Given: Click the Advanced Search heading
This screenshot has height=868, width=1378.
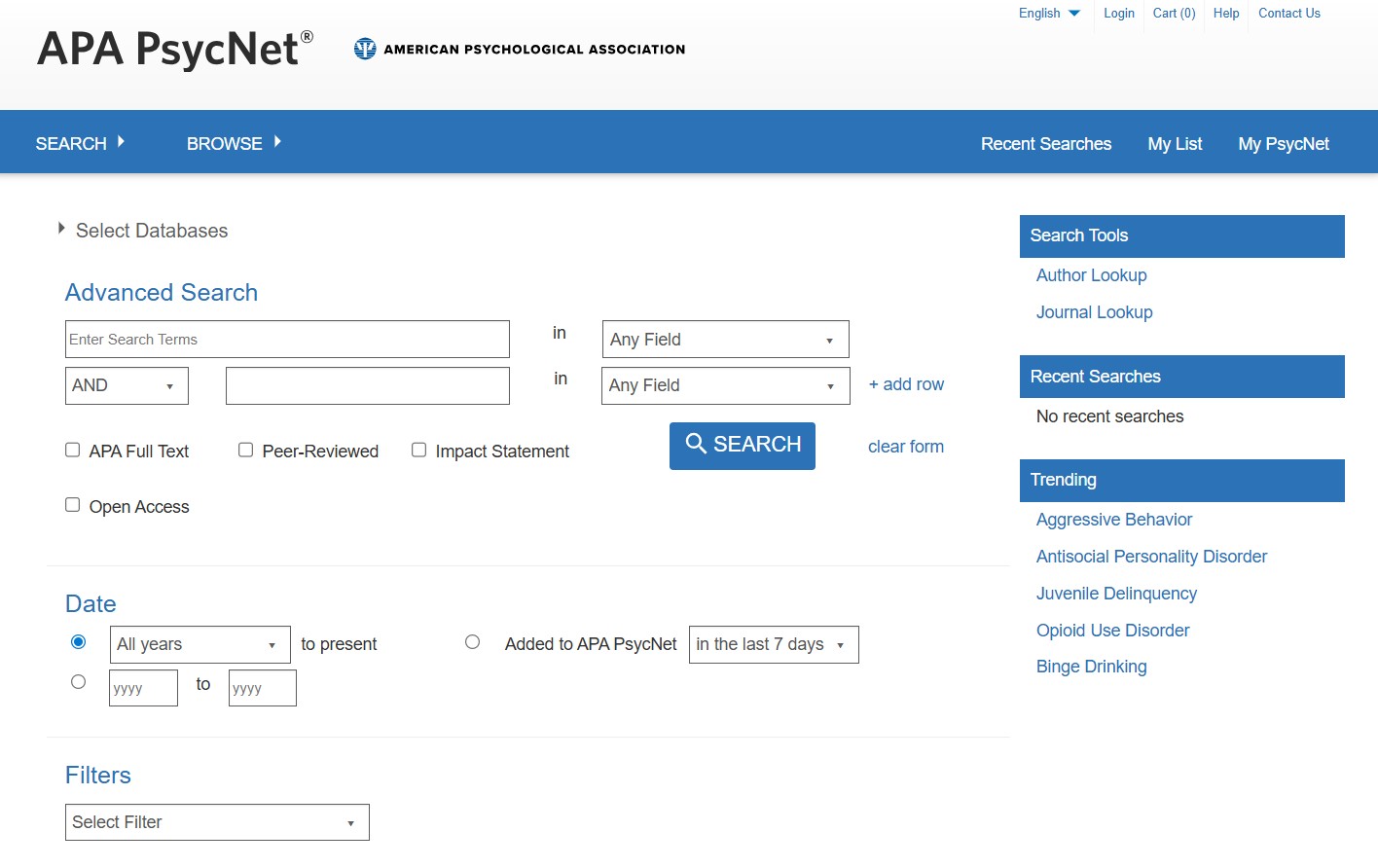Looking at the screenshot, I should tap(162, 293).
